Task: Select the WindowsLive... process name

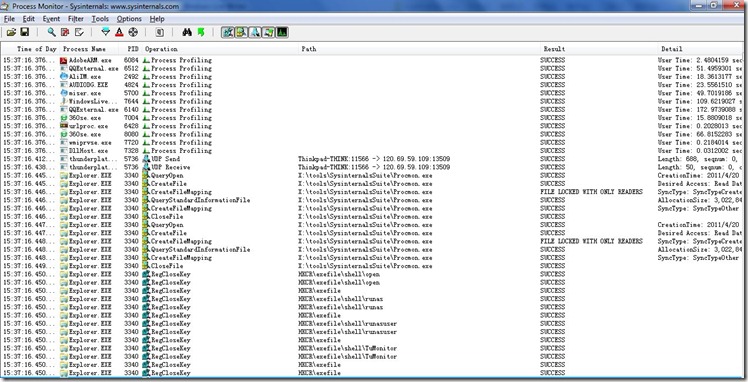Action: 93,101
